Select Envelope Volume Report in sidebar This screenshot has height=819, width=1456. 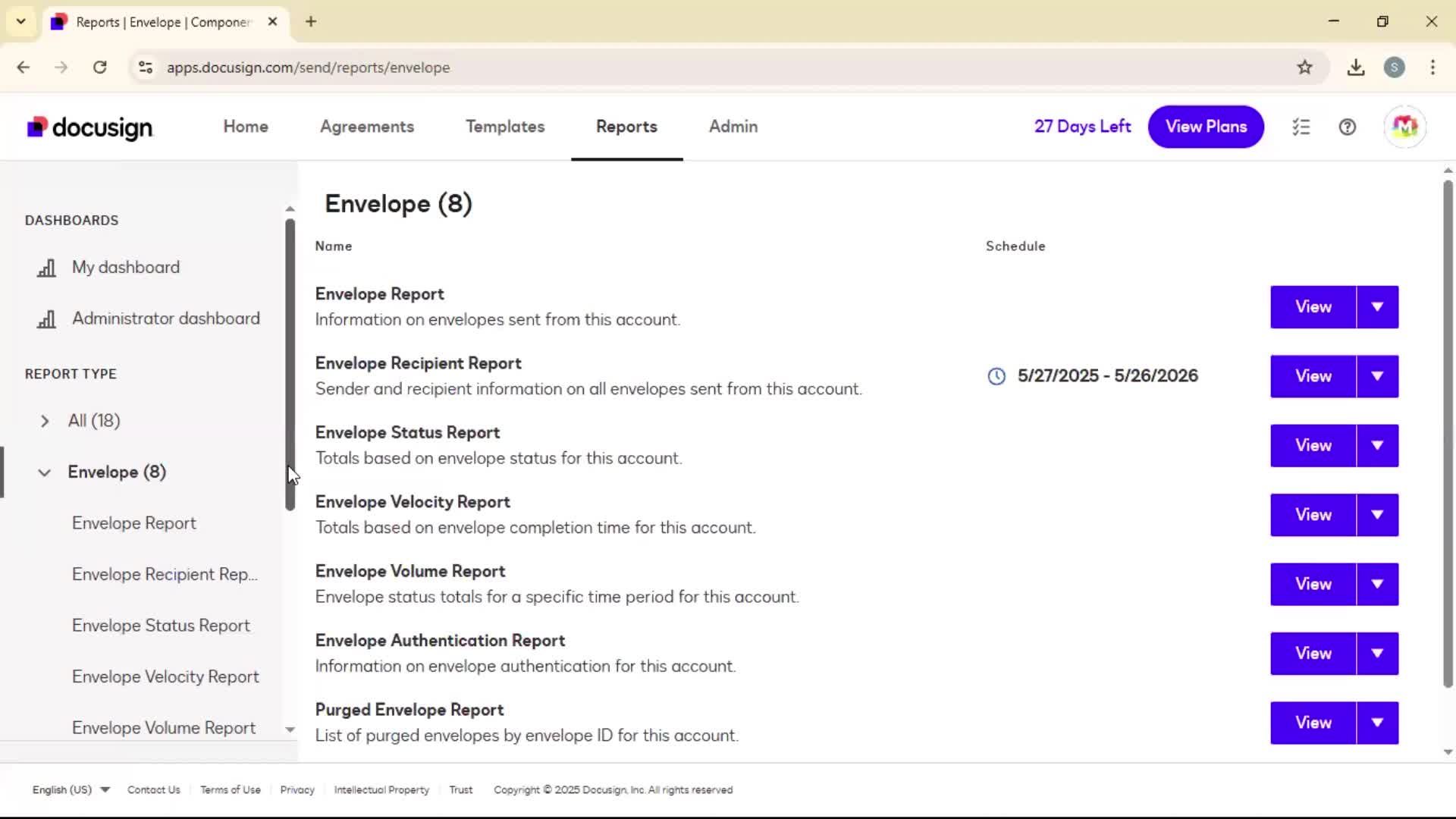[x=164, y=728]
